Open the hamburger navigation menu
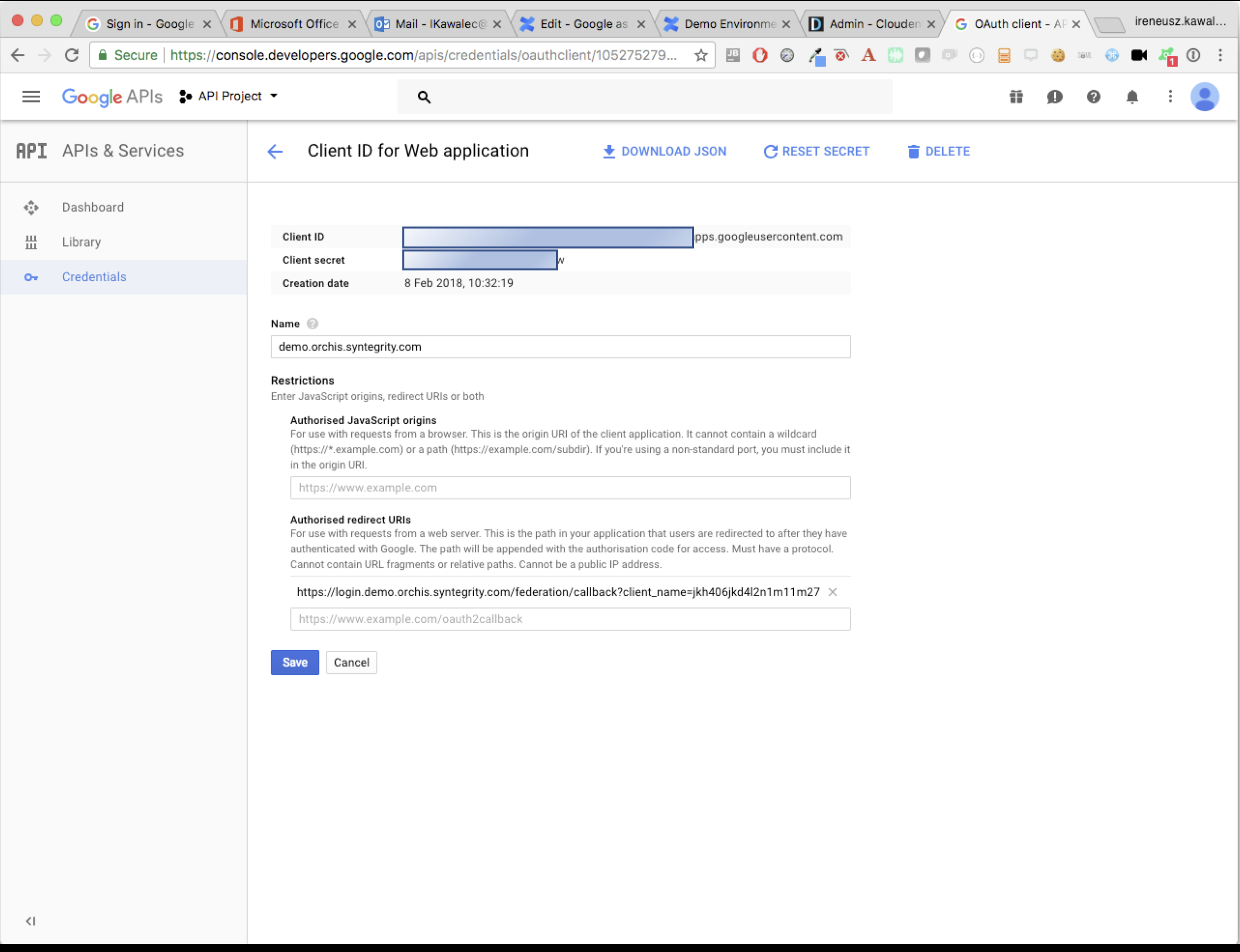This screenshot has height=952, width=1240. click(x=31, y=97)
